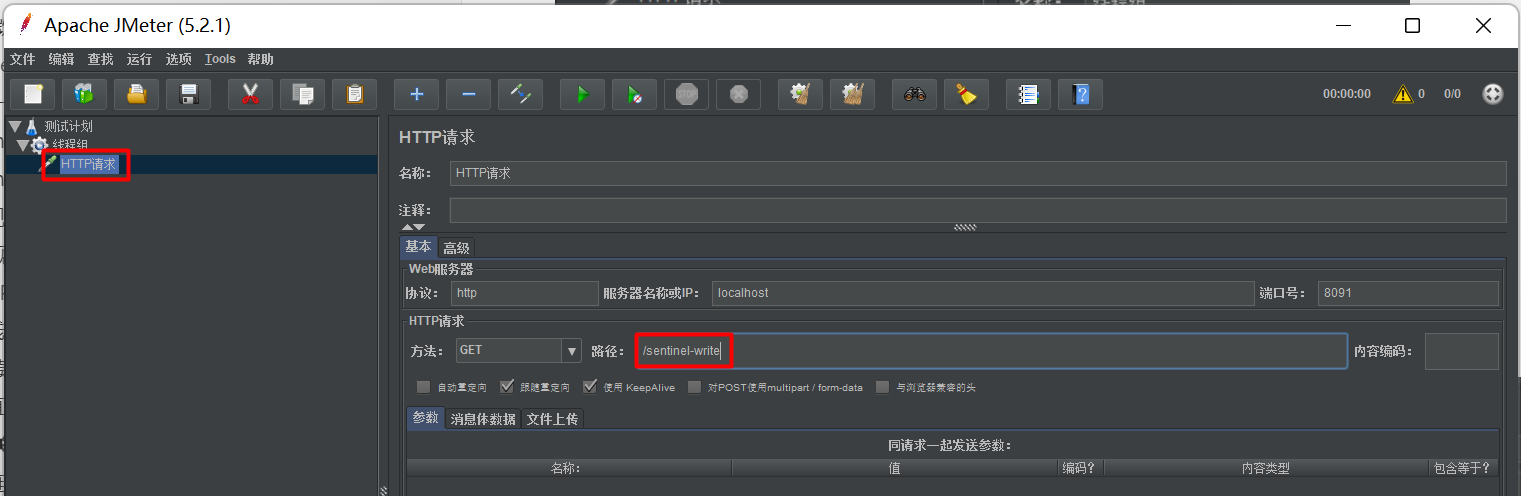
Task: Click the 内容编码 field
Action: tap(1462, 351)
